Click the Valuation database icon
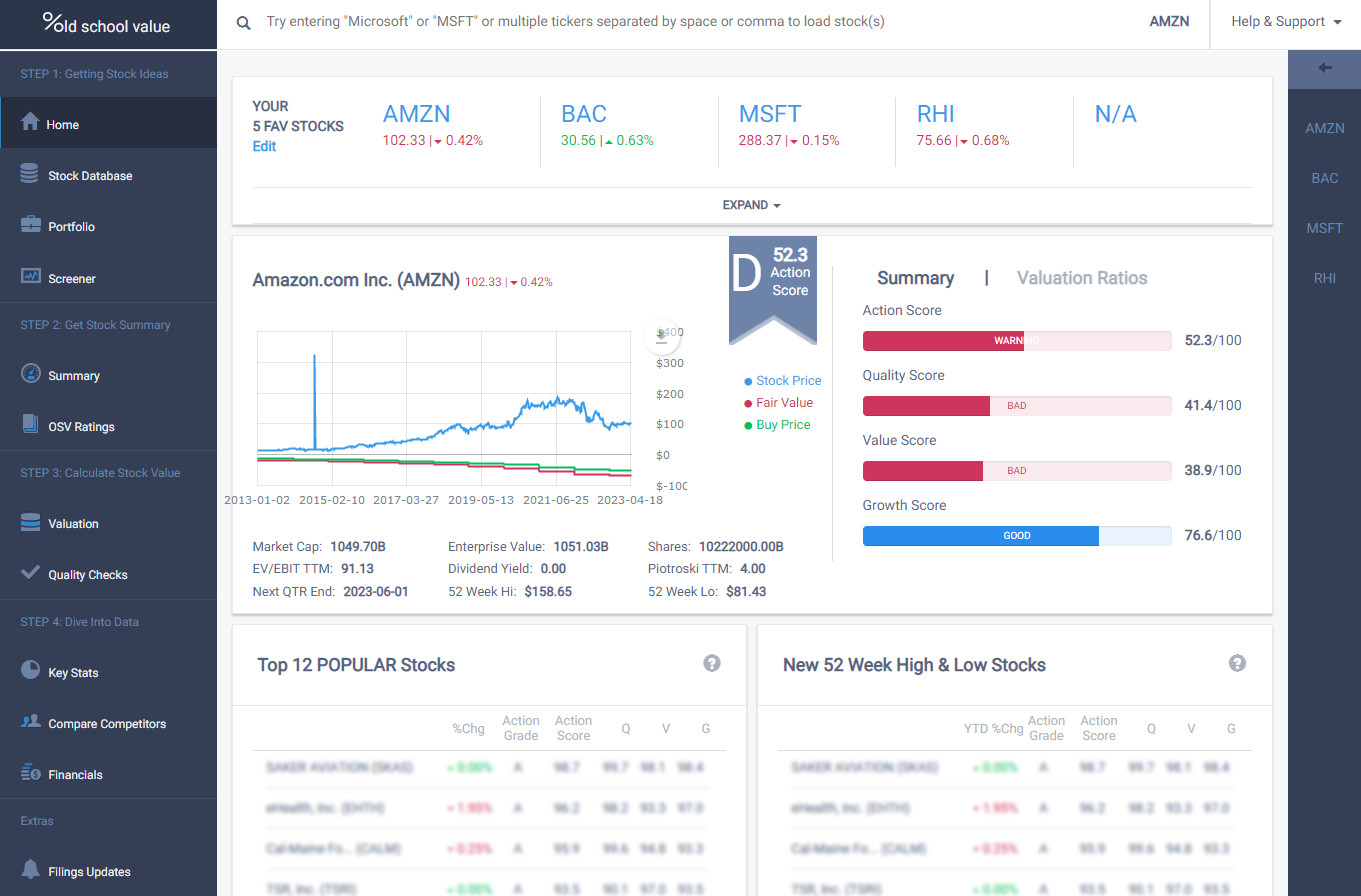 [30, 522]
